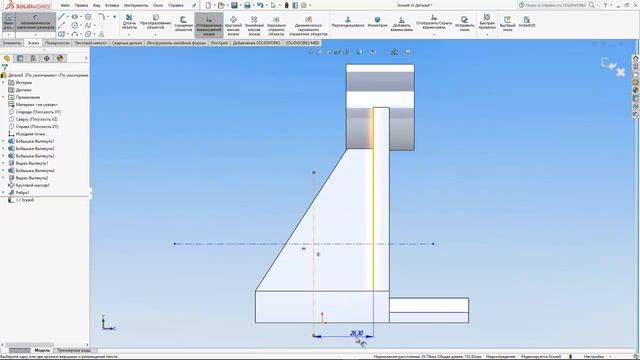640x360 pixels.
Task: Click the Print icon
Action: 247,5
